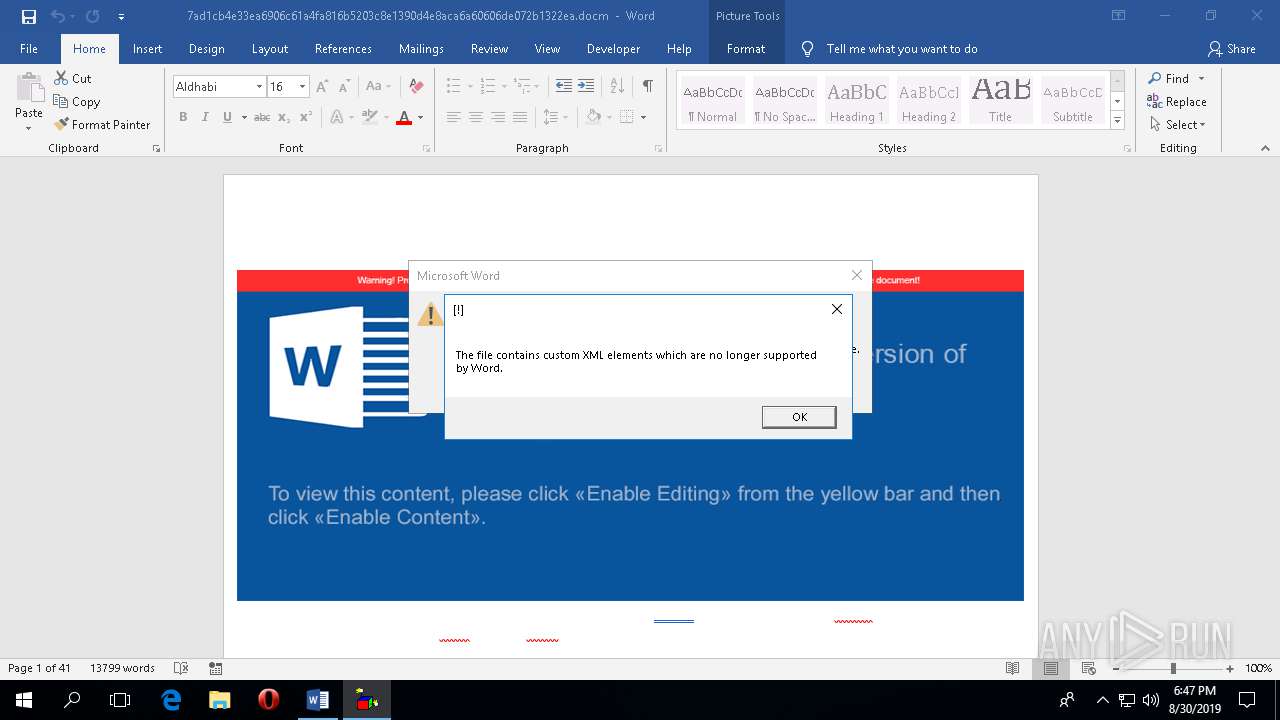This screenshot has height=720, width=1280.
Task: Toggle underline formatting
Action: point(228,117)
